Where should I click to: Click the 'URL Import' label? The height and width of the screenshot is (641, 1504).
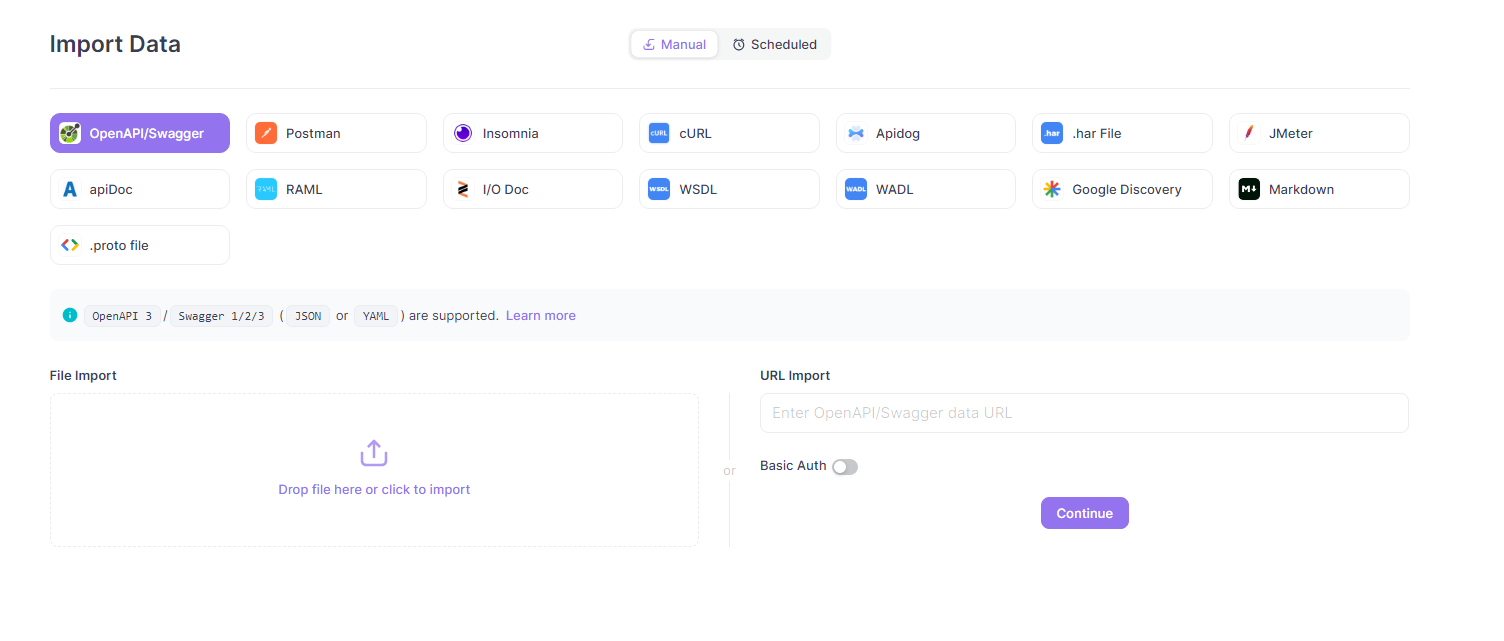coord(795,376)
